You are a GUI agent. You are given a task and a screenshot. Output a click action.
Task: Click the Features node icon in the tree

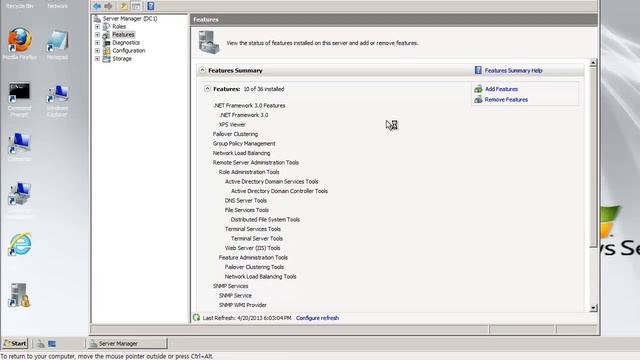[x=107, y=35]
